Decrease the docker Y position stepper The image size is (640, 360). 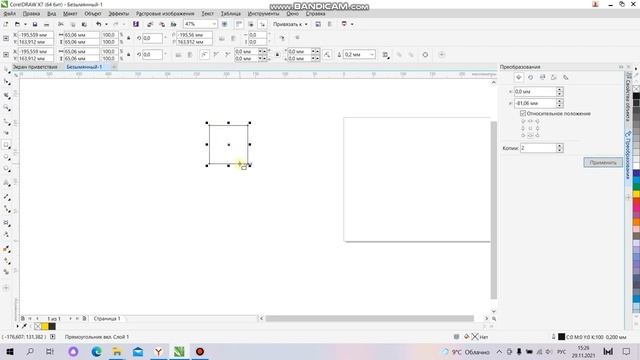560,105
